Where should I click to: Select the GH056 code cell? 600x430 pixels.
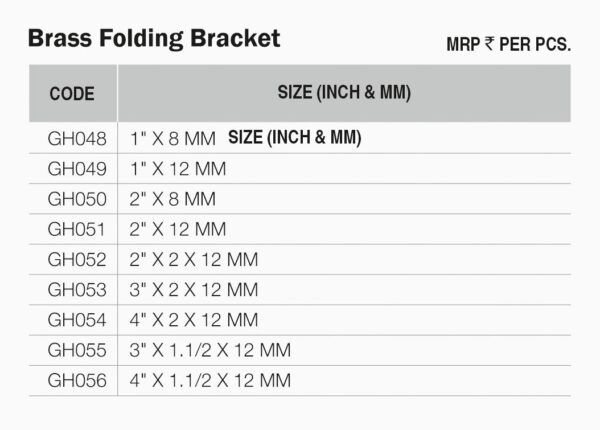[x=77, y=380]
